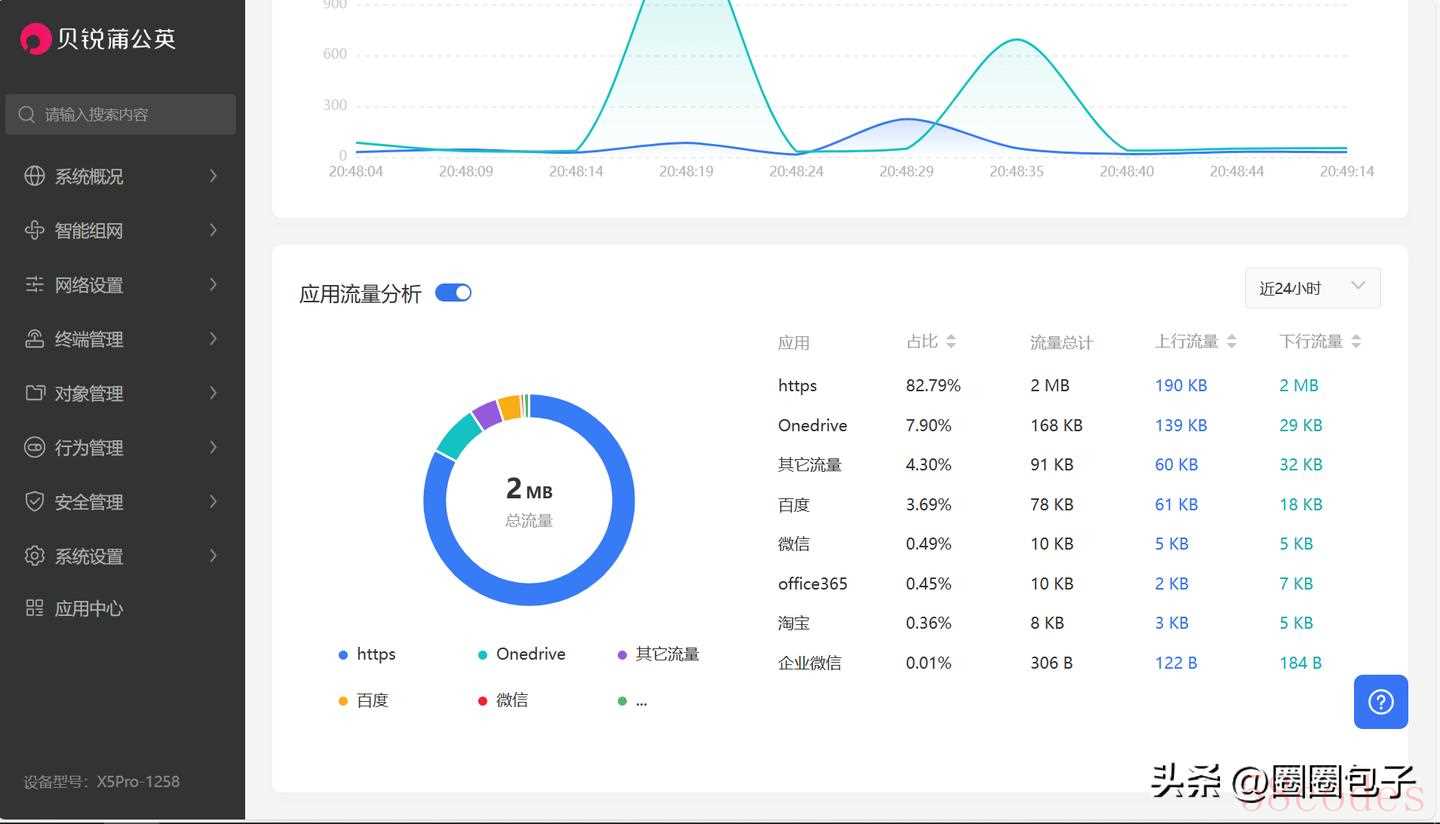Screen dimensions: 1440x824
Task: Expand 终端管理 chevron
Action: click(x=213, y=339)
